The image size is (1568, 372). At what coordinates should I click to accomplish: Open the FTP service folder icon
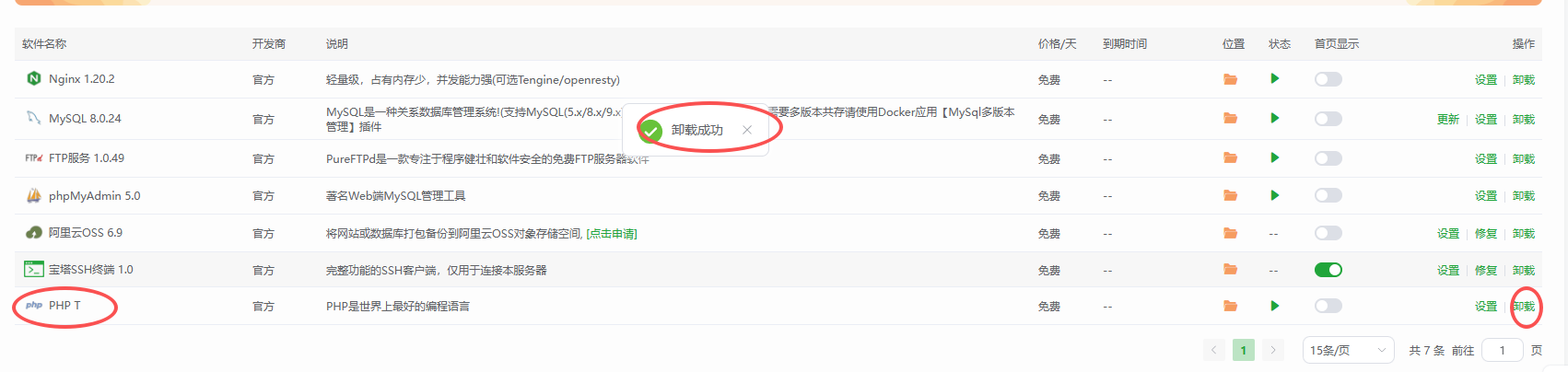click(x=1230, y=158)
